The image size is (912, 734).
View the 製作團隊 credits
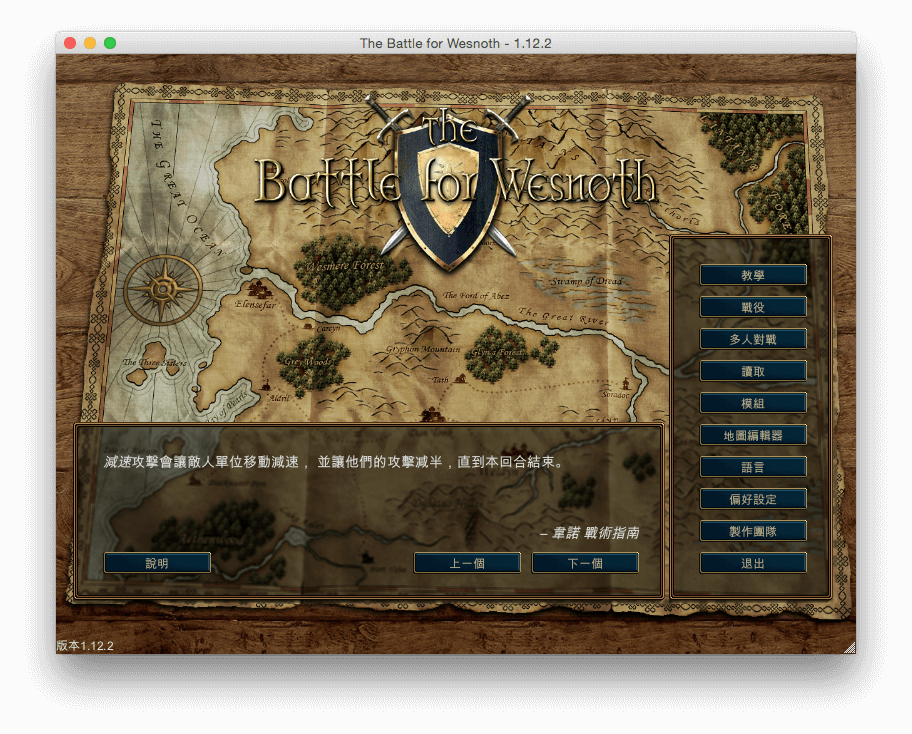tap(754, 530)
